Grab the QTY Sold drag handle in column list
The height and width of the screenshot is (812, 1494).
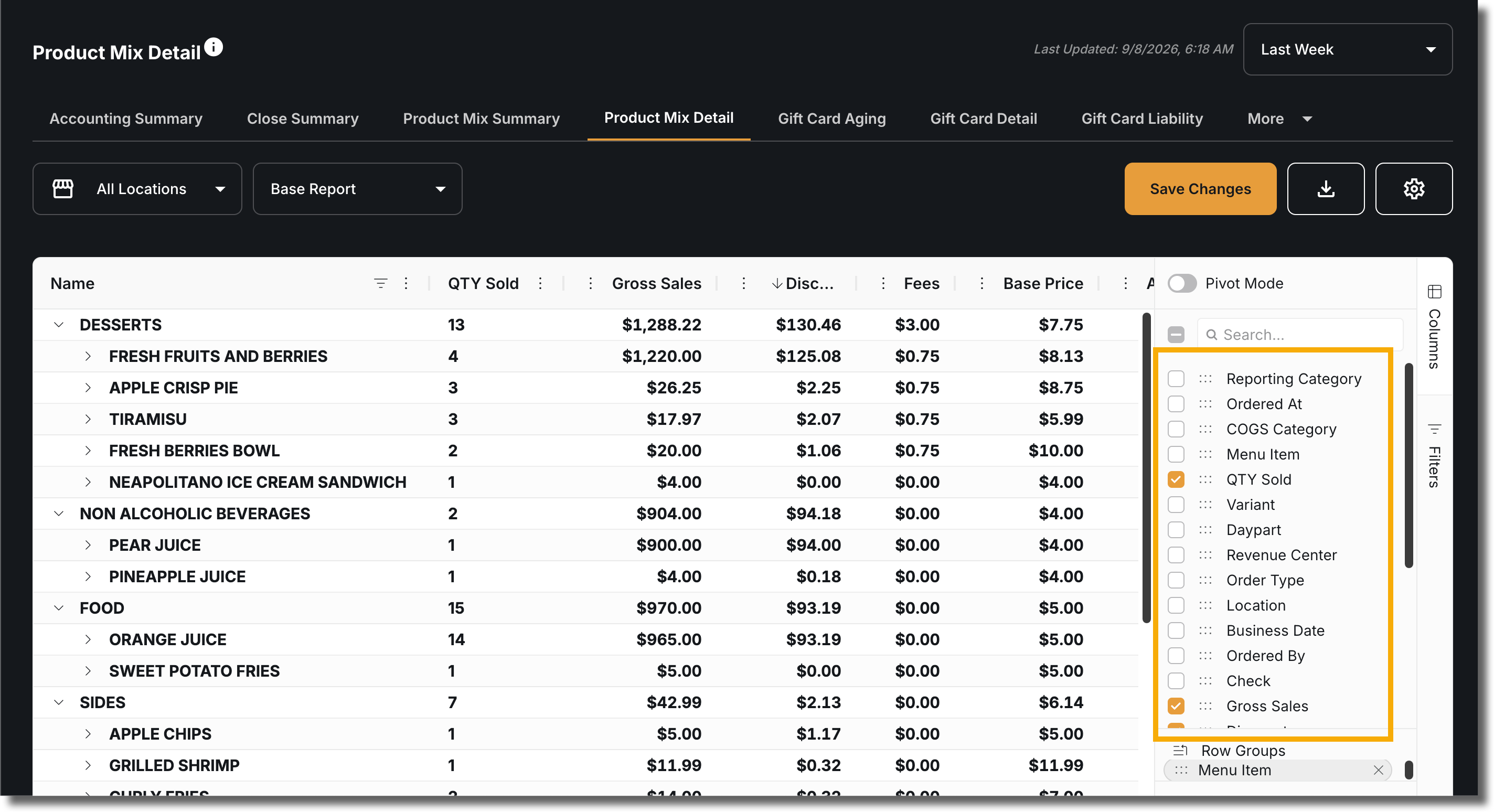click(x=1205, y=479)
